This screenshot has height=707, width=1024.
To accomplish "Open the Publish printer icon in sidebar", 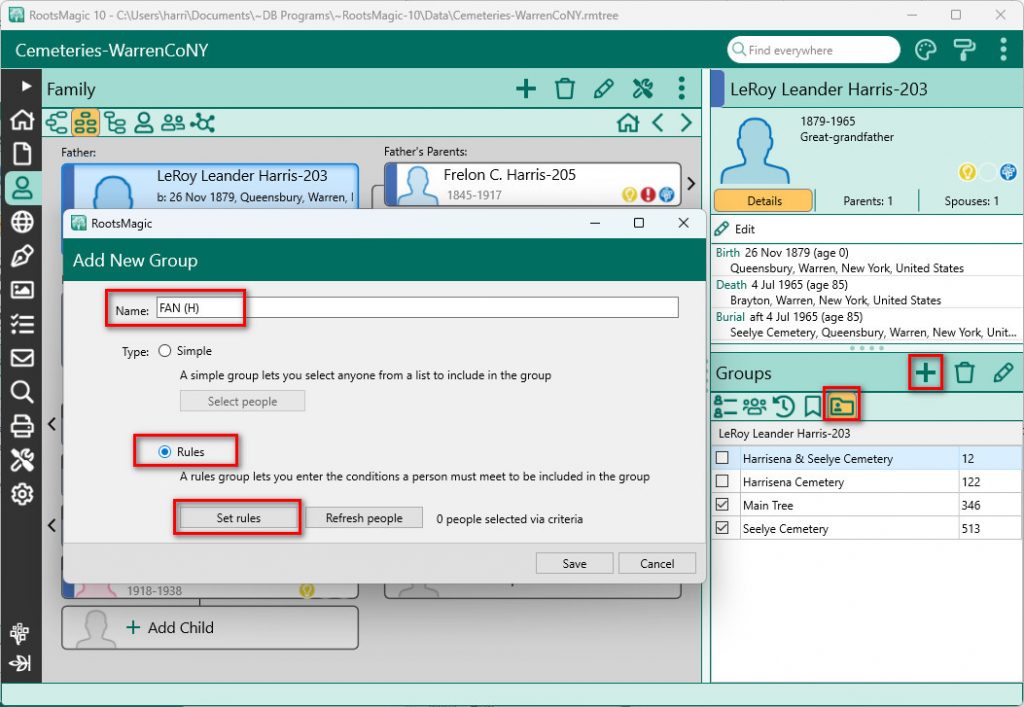I will click(22, 426).
